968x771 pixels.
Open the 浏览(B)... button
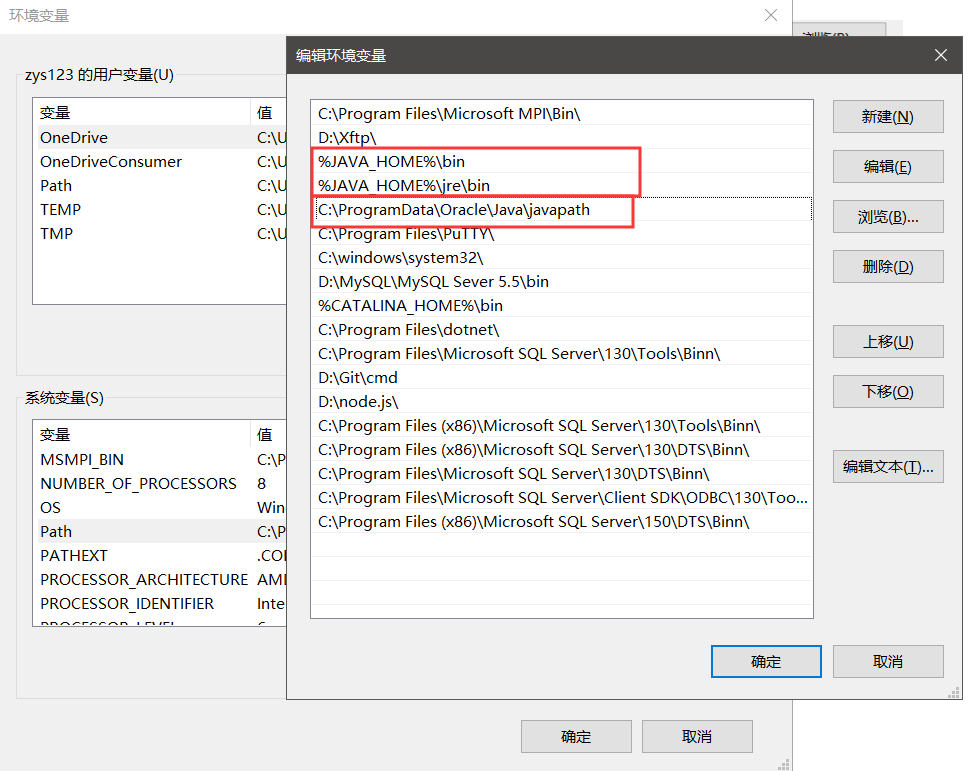[888, 217]
